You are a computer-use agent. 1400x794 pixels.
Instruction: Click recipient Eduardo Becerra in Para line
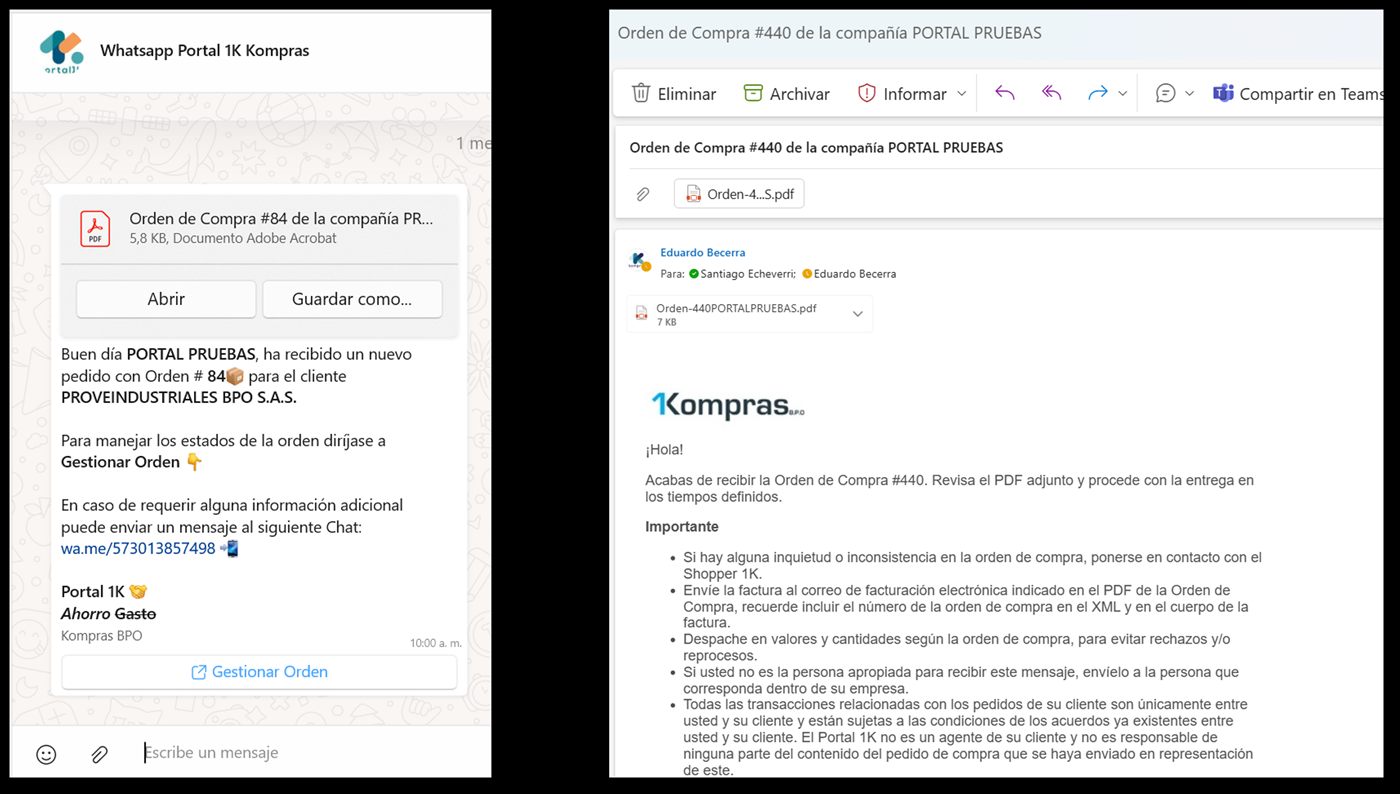(855, 273)
